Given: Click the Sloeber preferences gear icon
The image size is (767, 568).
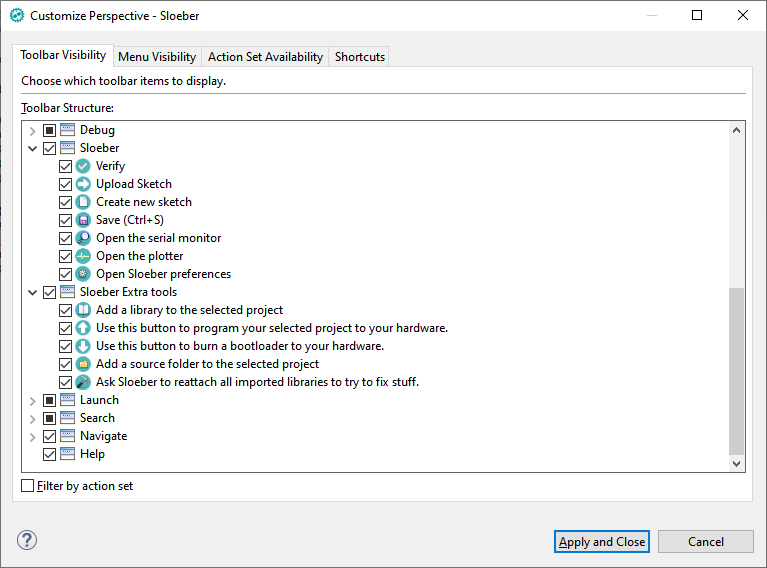Looking at the screenshot, I should tap(83, 274).
